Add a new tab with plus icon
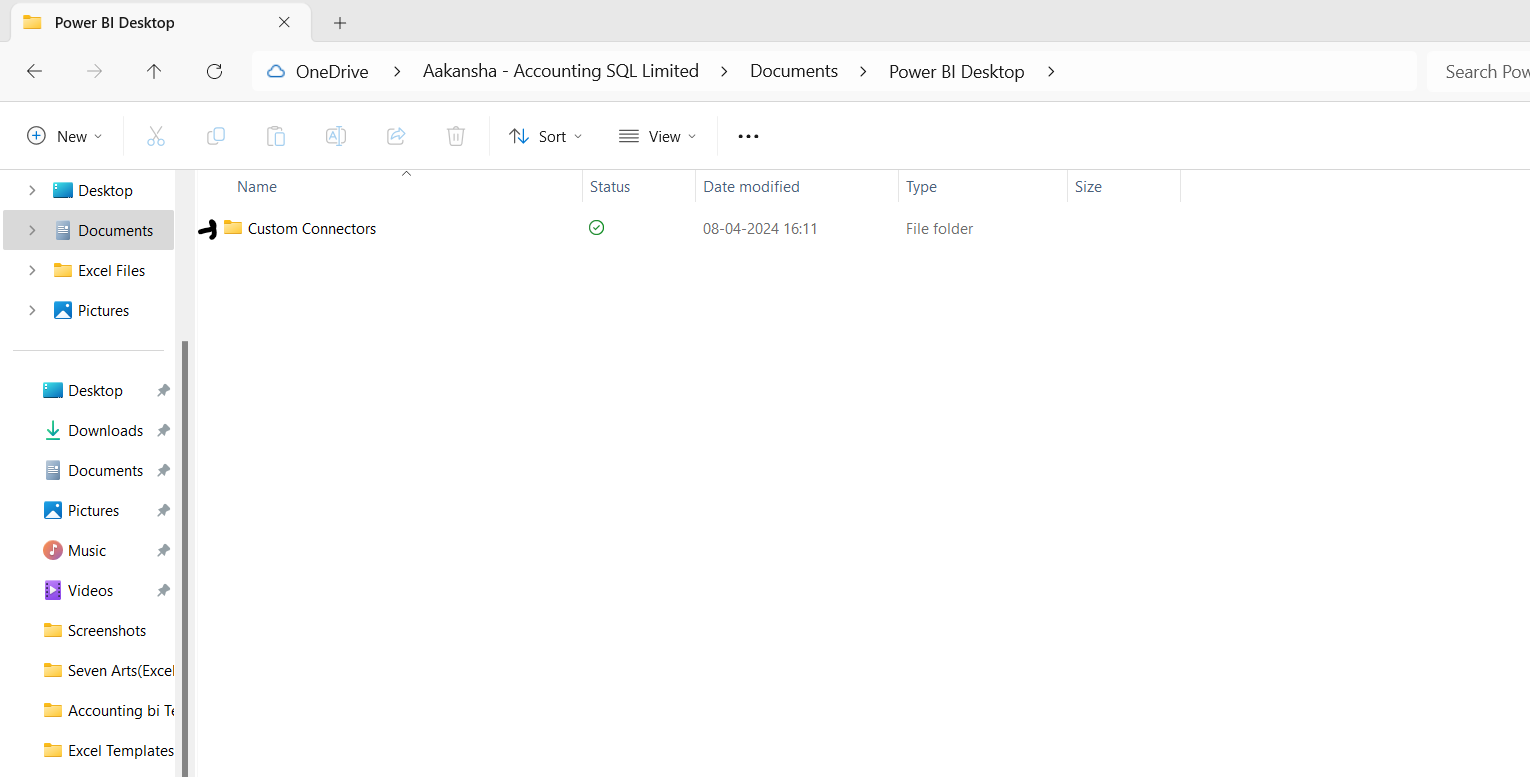The height and width of the screenshot is (777, 1530). pyautogui.click(x=340, y=22)
